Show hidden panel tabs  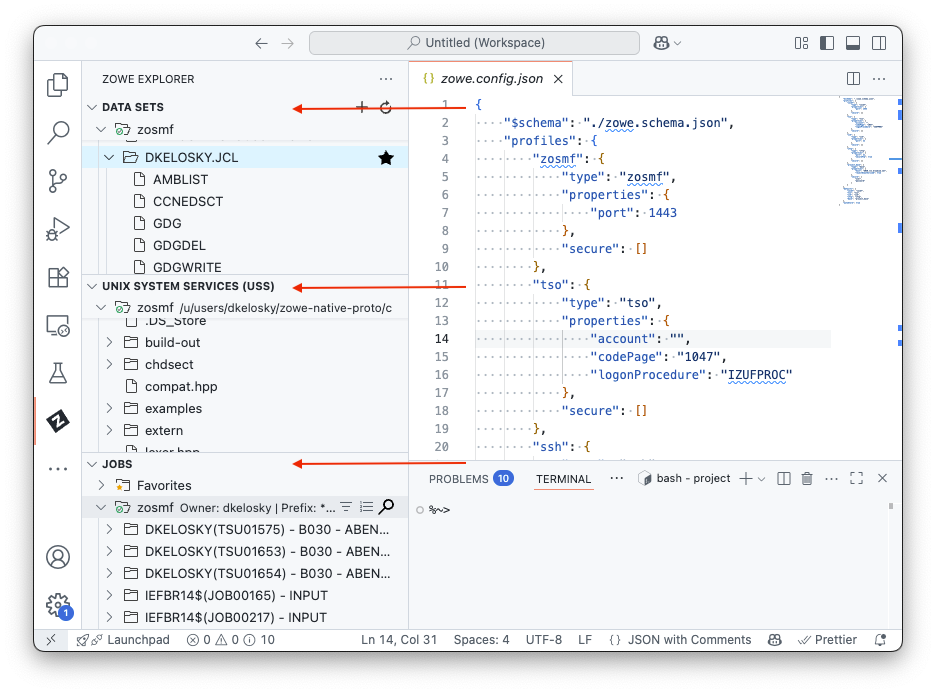pos(617,478)
